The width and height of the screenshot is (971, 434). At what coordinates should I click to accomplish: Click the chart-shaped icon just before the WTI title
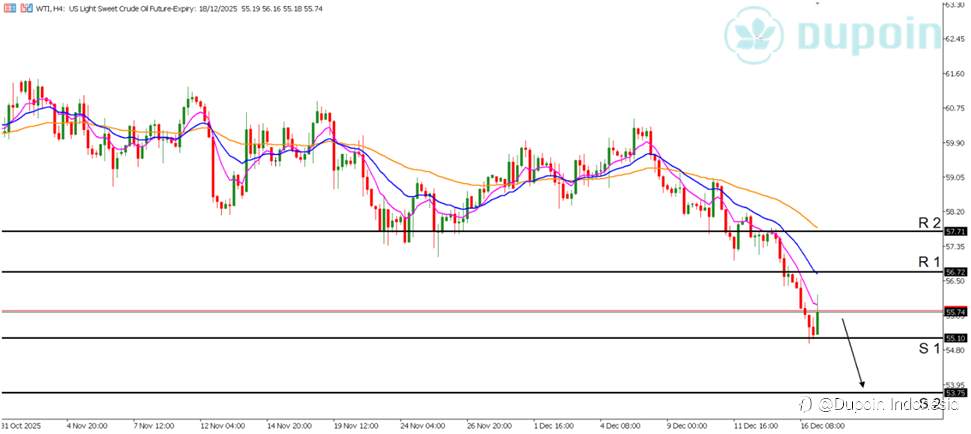coord(25,9)
